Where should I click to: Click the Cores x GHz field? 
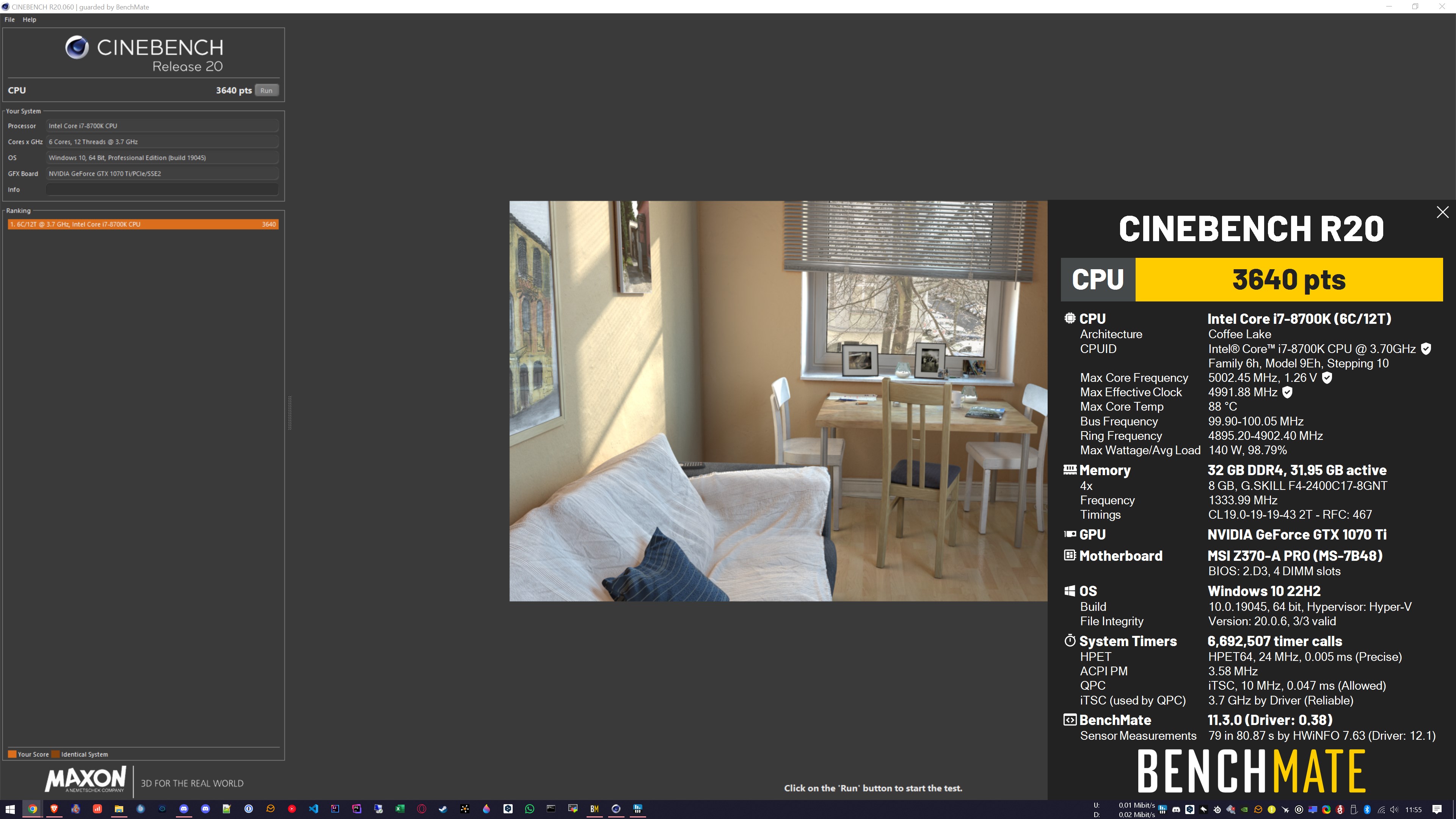(x=162, y=142)
